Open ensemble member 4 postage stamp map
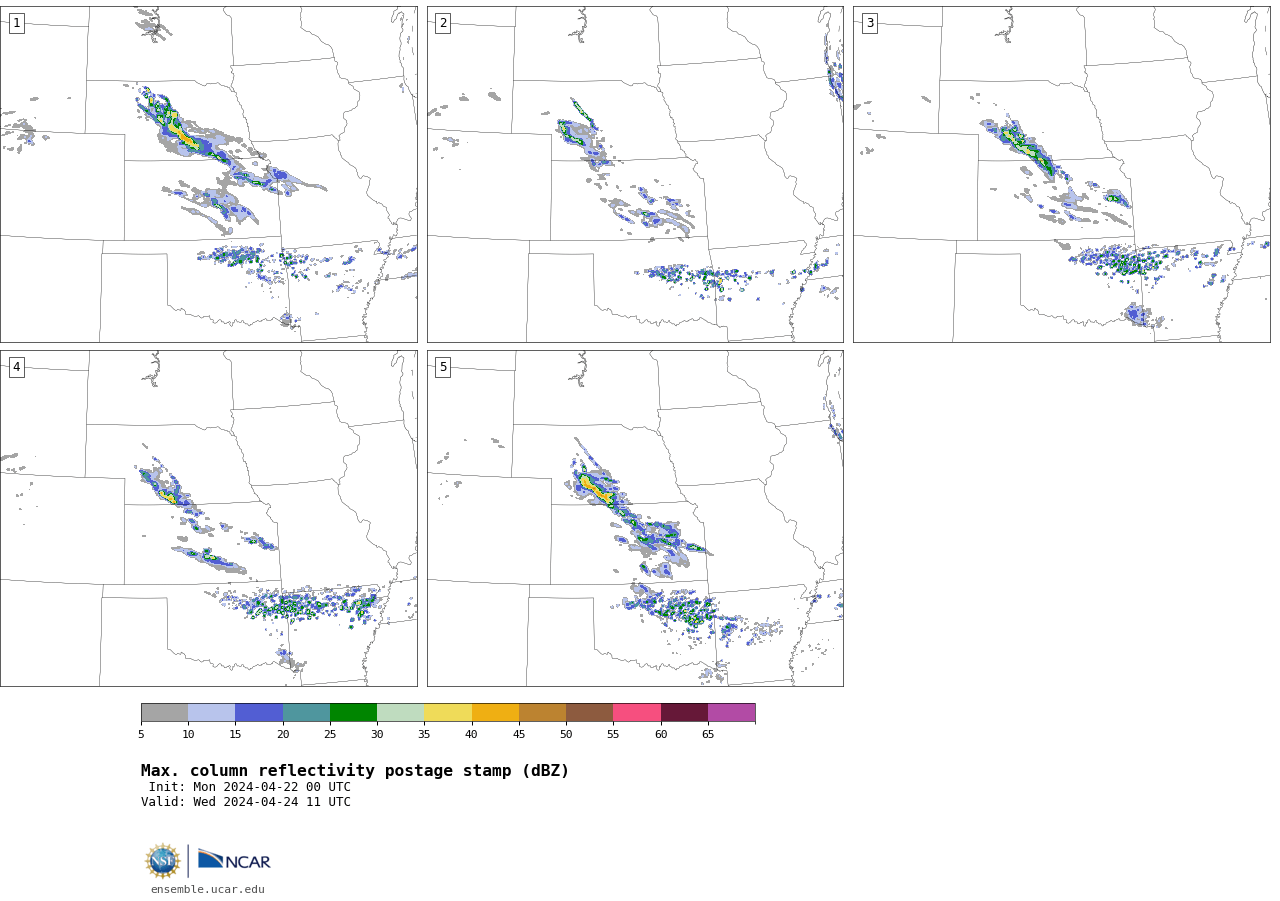This screenshot has height=901, width=1280. (x=209, y=518)
